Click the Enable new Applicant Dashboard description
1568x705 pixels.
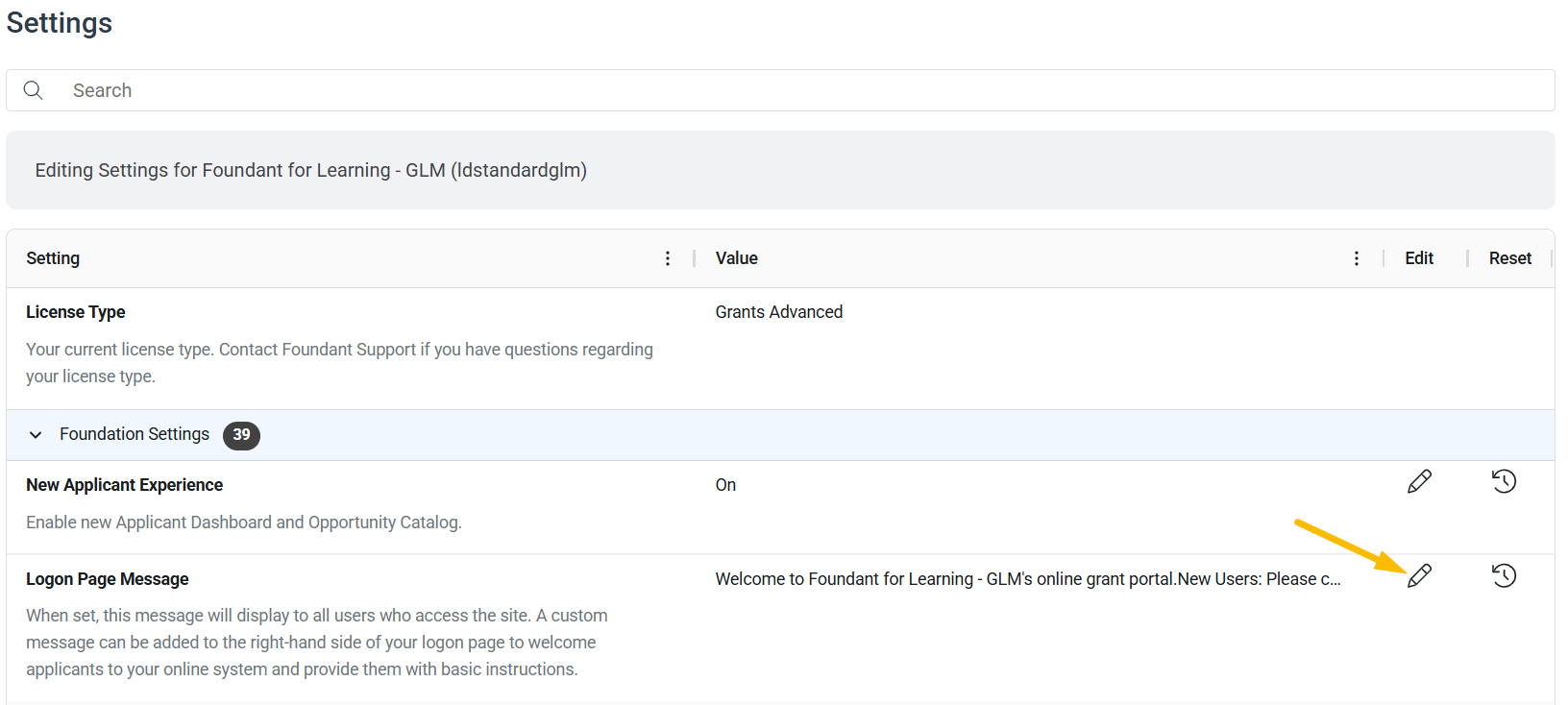coord(244,523)
